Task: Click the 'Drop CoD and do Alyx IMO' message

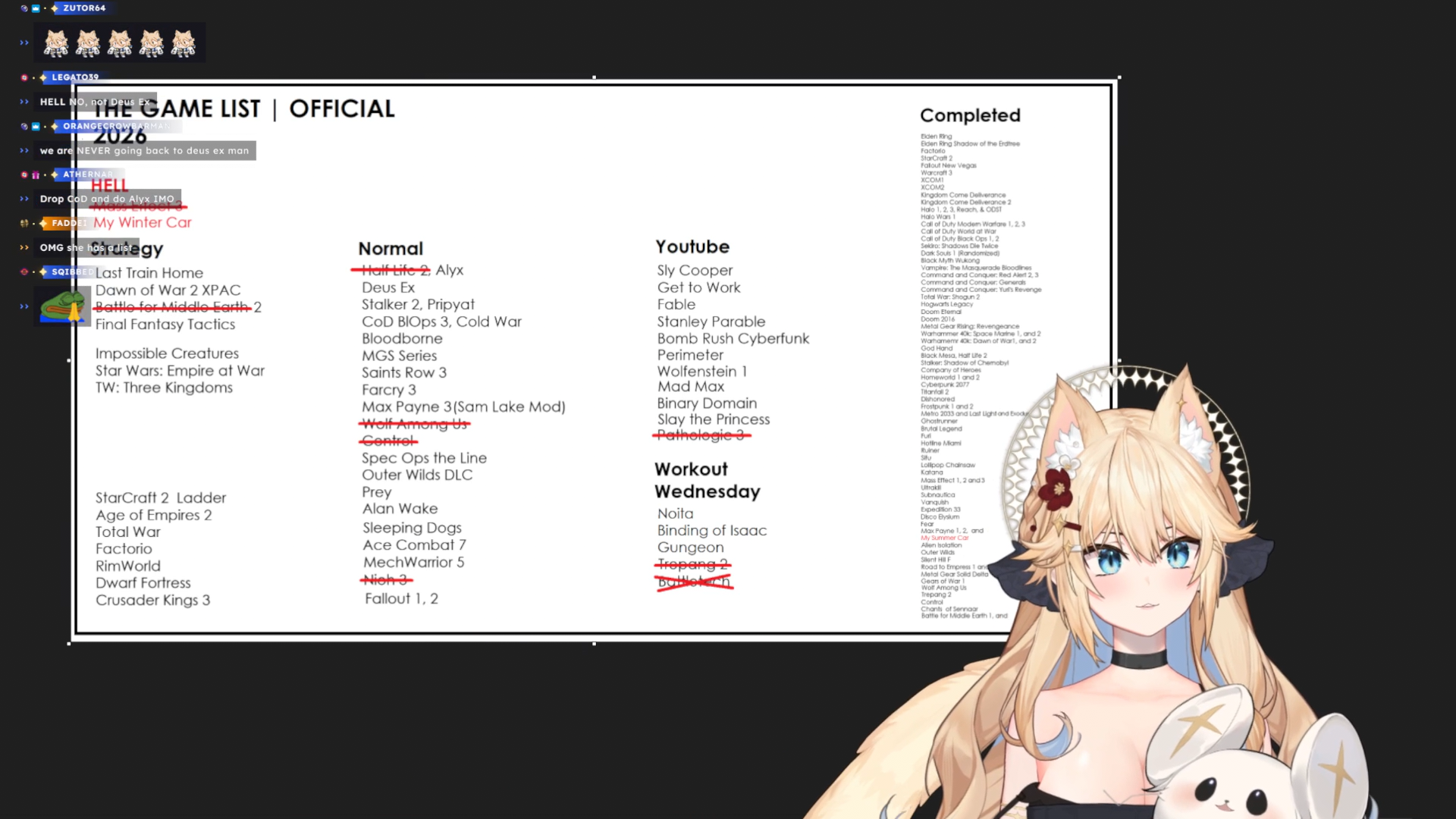Action: pos(107,199)
